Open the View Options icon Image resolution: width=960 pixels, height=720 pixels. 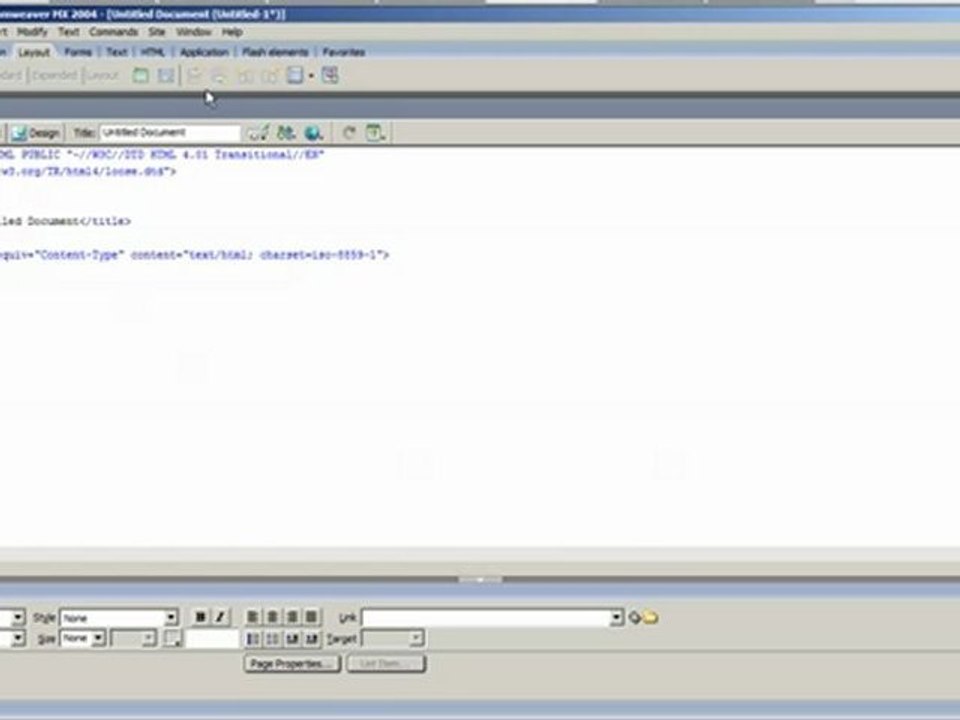tap(375, 132)
